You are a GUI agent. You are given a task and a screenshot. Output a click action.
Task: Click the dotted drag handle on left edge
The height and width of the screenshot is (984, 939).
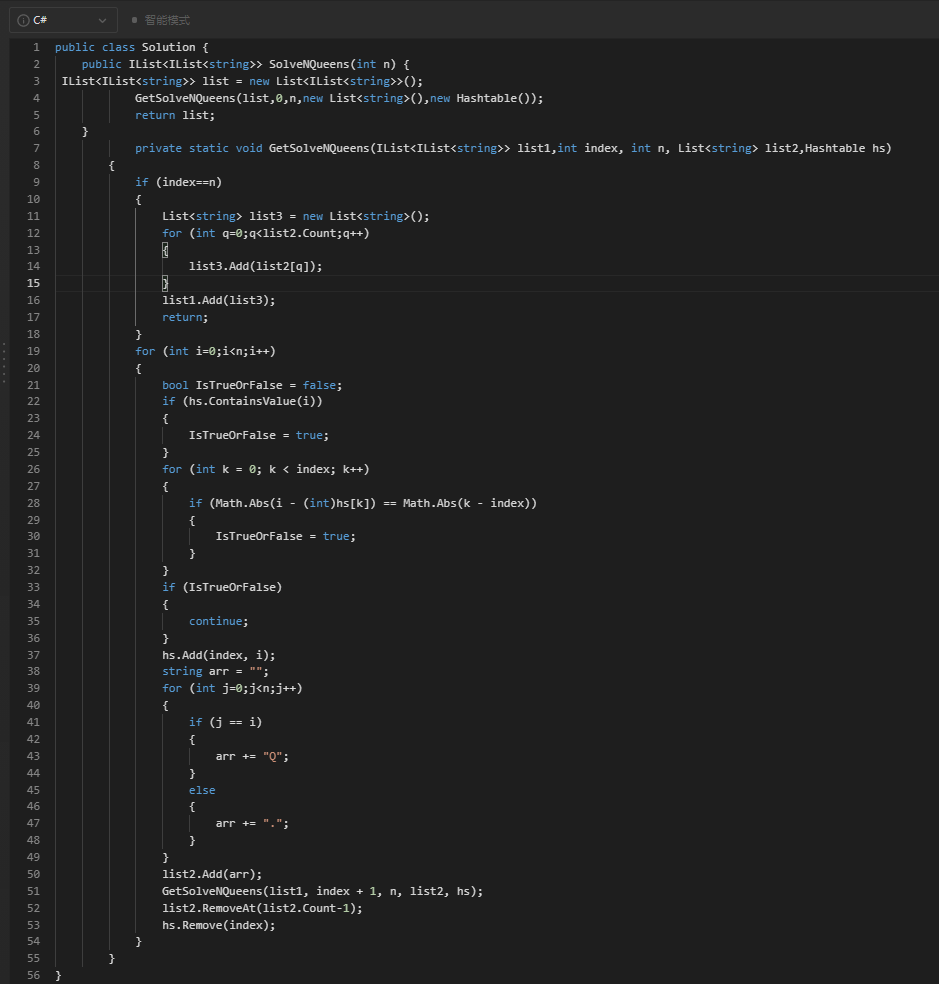pos(4,361)
